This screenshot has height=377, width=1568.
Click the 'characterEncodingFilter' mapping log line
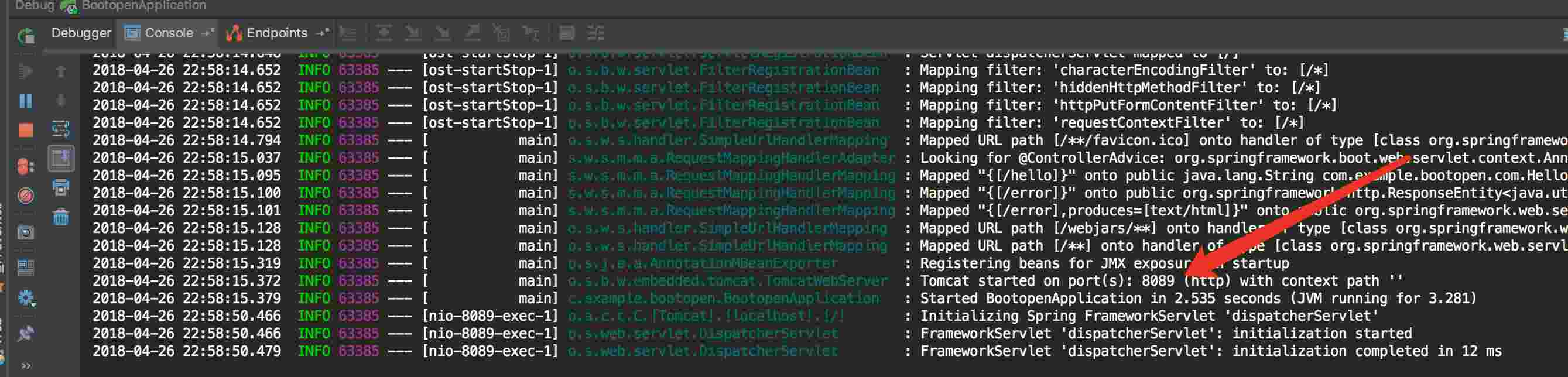tap(711, 70)
